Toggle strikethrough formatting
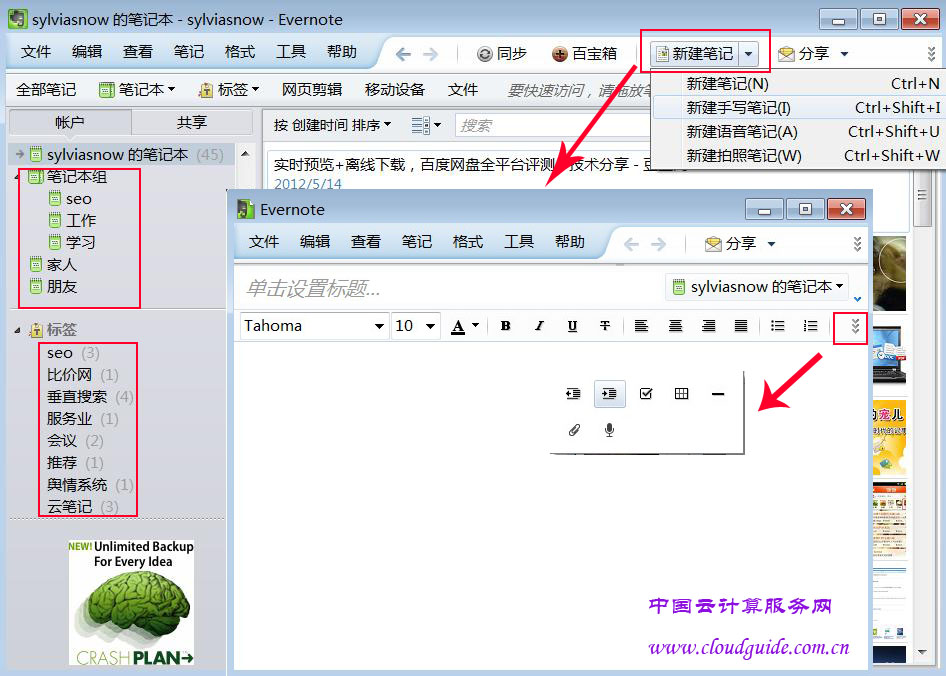 pyautogui.click(x=605, y=326)
